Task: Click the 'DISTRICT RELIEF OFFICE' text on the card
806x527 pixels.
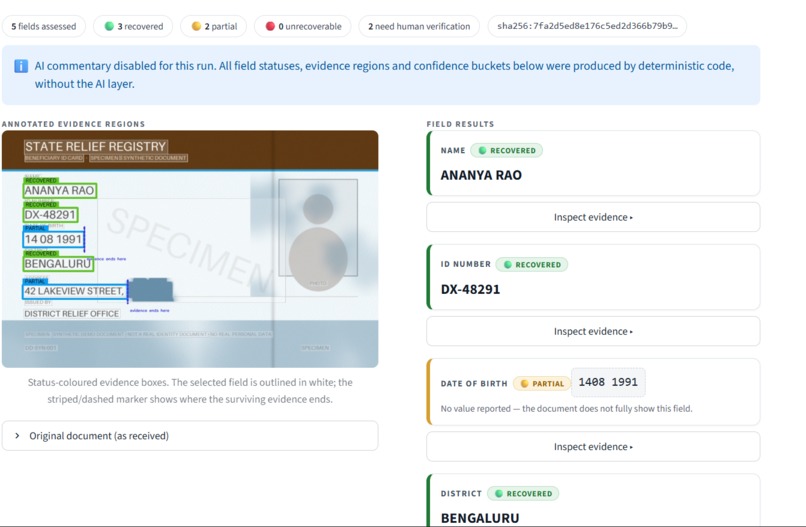Action: coord(71,314)
